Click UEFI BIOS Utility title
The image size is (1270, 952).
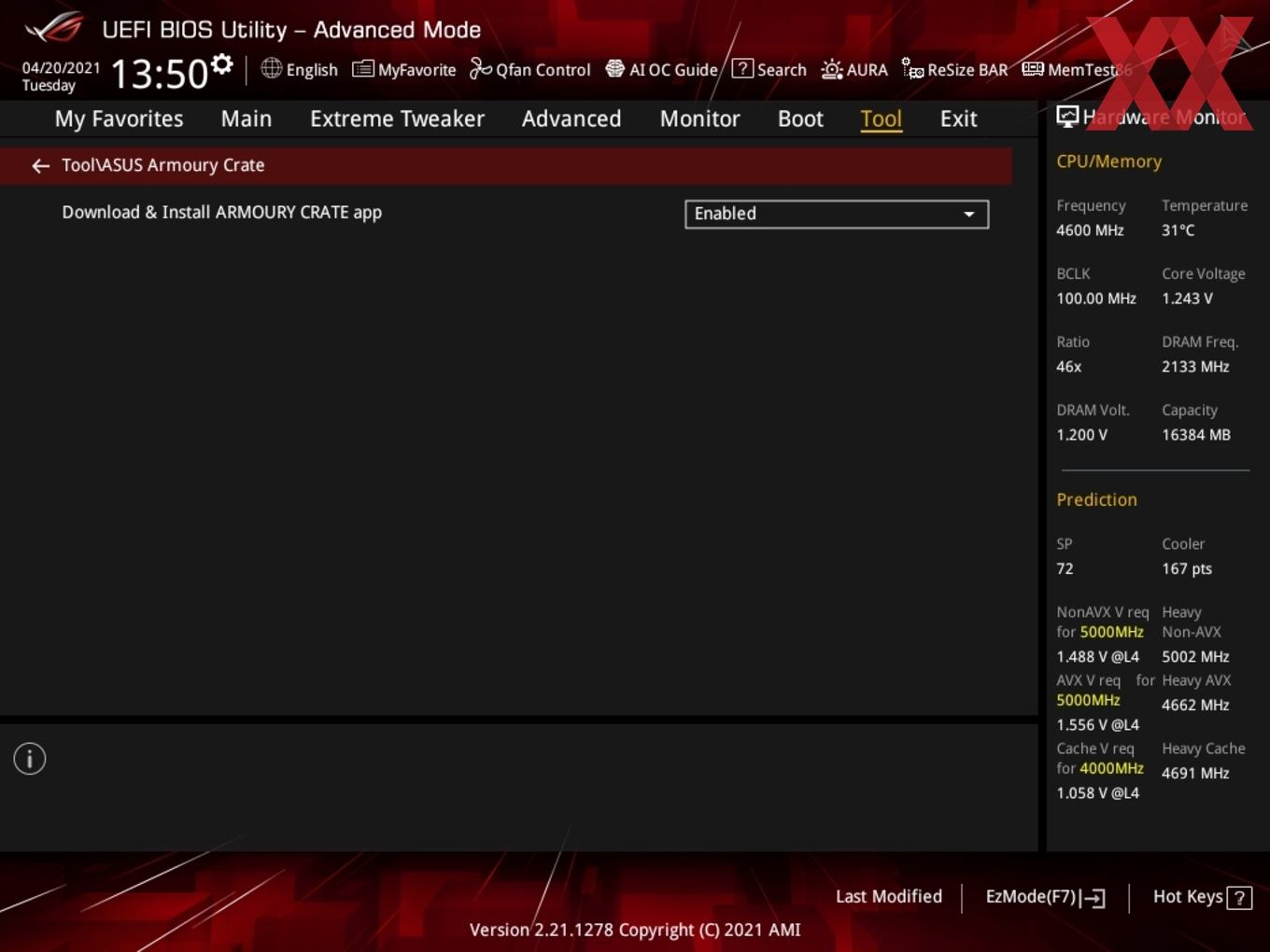(291, 30)
